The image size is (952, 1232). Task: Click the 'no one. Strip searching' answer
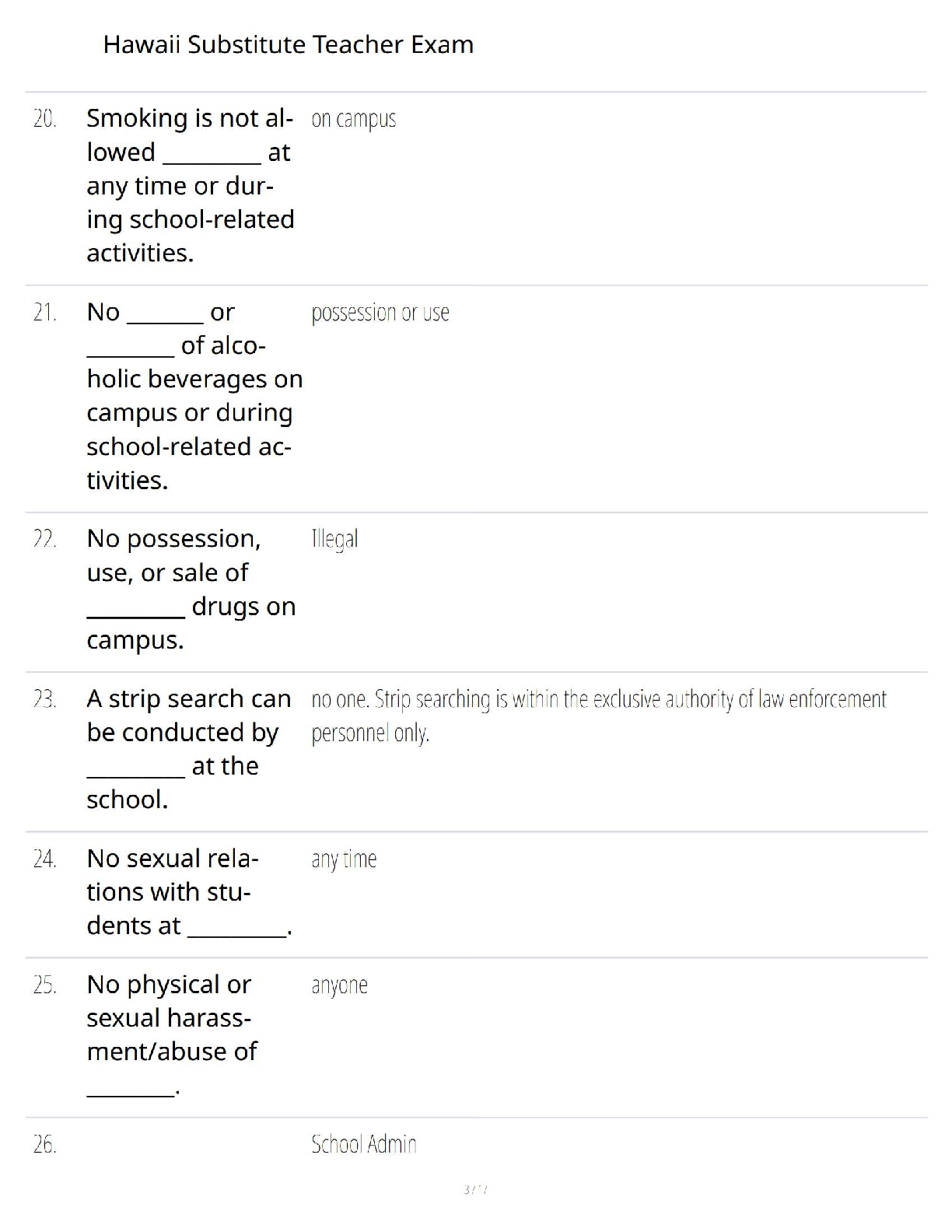599,716
